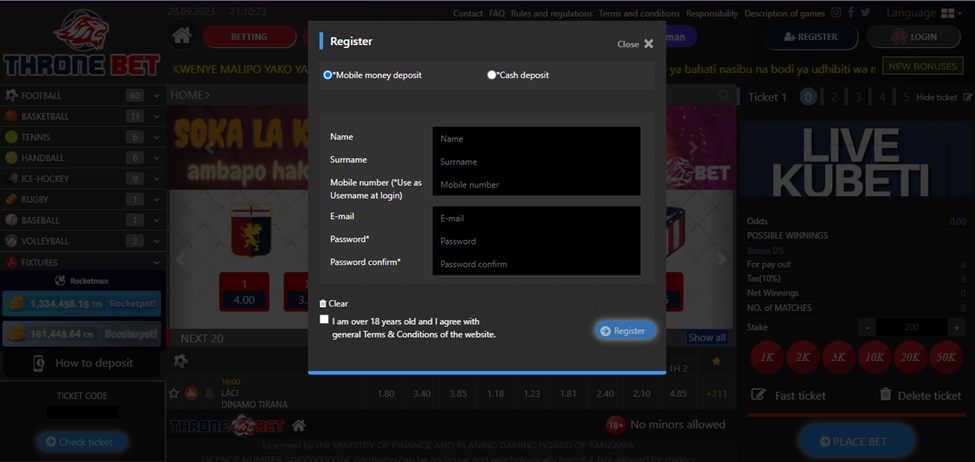Viewport: 975px width, 462px height.
Task: Select Cash deposit radio option
Action: click(x=492, y=75)
